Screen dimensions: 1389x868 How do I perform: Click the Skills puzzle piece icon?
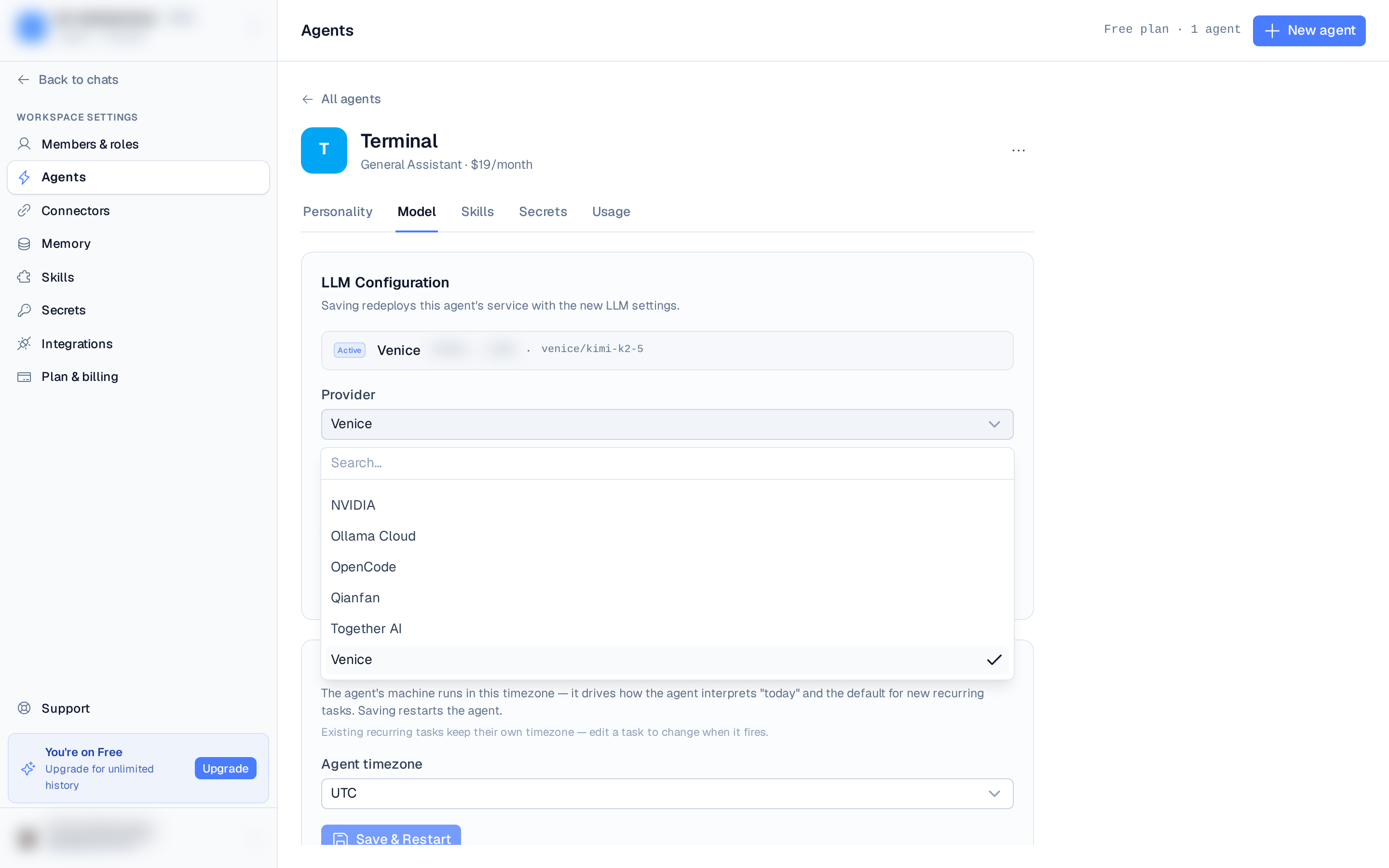24,277
